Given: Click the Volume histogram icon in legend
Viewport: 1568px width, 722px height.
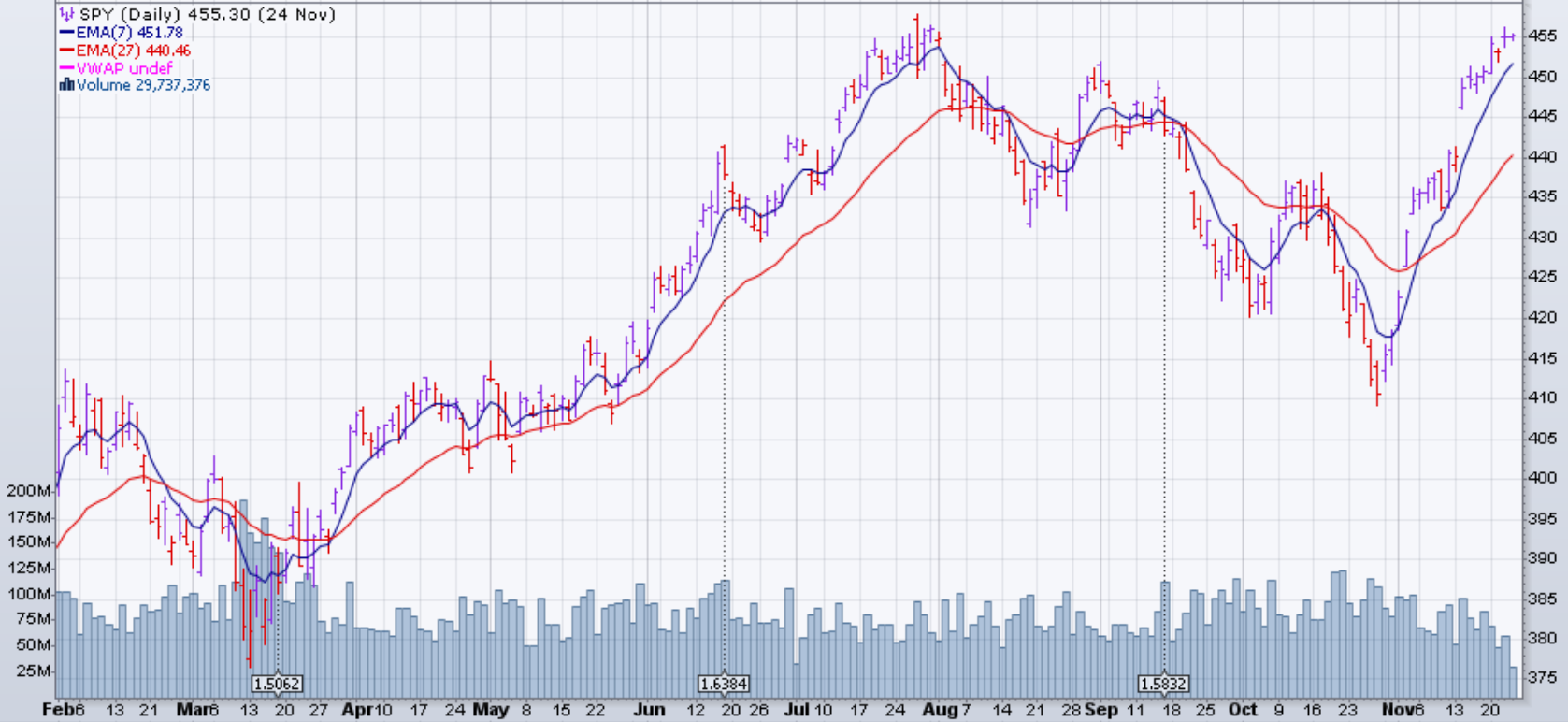Looking at the screenshot, I should 66,85.
